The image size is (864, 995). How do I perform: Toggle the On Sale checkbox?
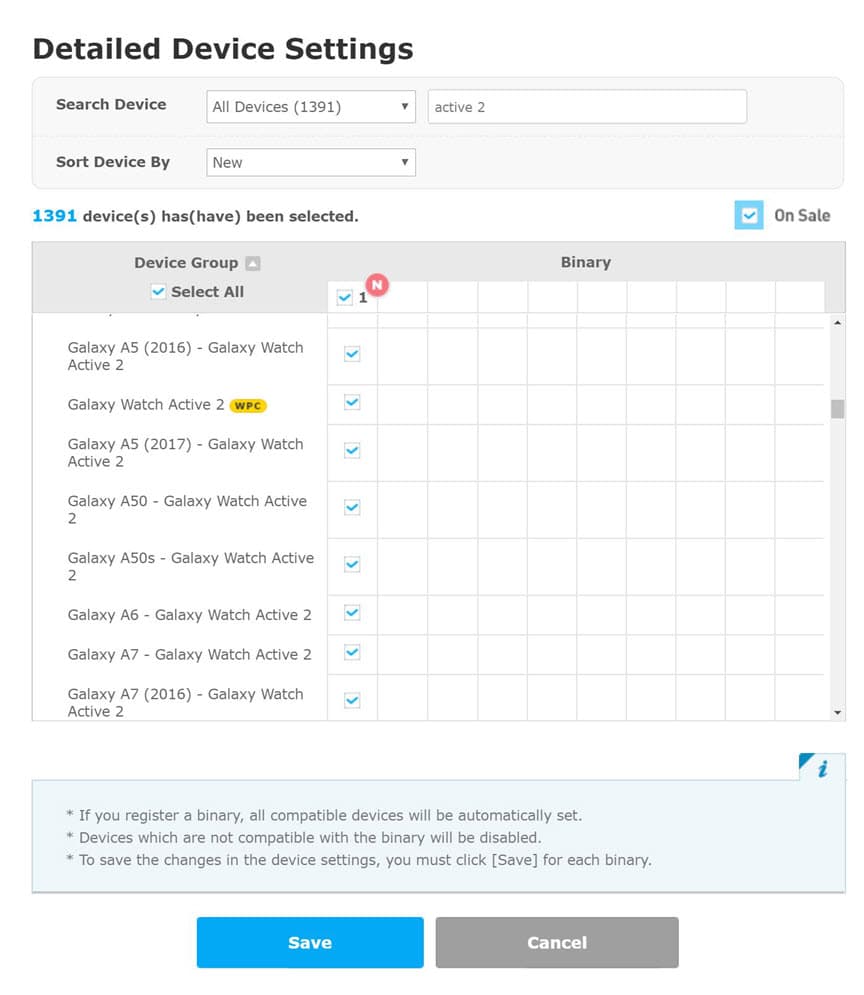749,215
